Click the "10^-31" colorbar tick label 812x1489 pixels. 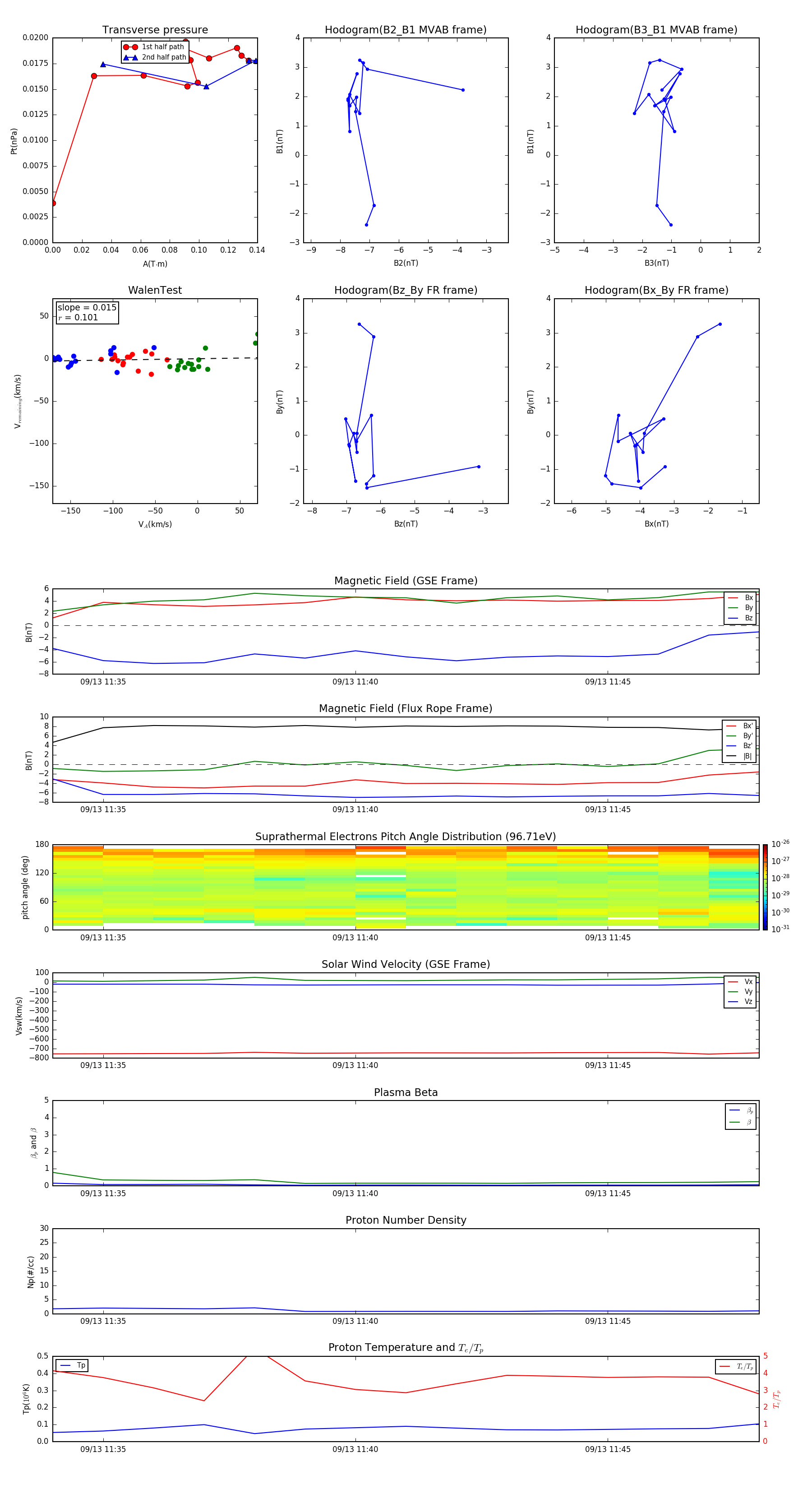click(x=780, y=929)
